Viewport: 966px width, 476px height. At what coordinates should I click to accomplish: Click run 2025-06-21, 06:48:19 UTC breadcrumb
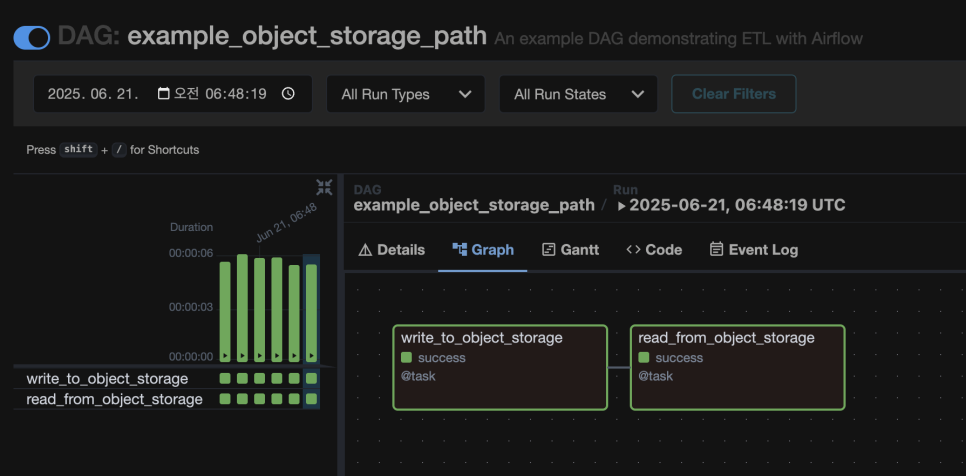pyautogui.click(x=731, y=205)
